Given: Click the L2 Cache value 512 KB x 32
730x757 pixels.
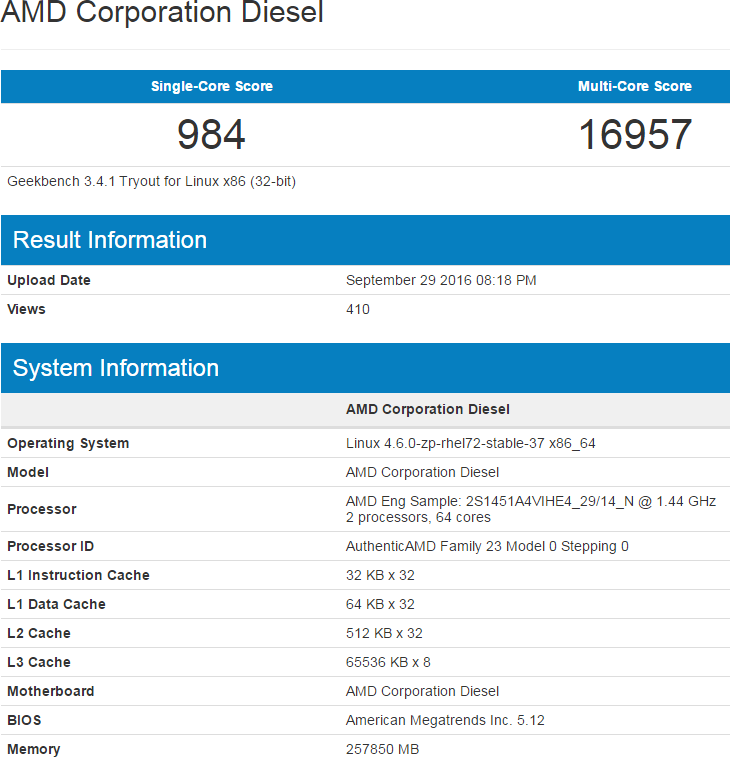Looking at the screenshot, I should (384, 633).
